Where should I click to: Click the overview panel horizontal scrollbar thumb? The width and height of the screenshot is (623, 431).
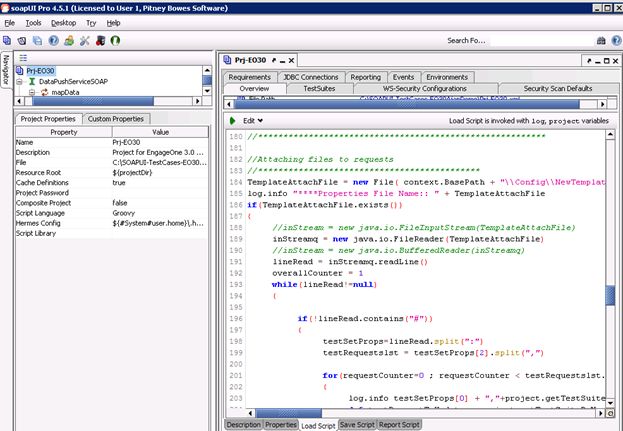(x=407, y=104)
